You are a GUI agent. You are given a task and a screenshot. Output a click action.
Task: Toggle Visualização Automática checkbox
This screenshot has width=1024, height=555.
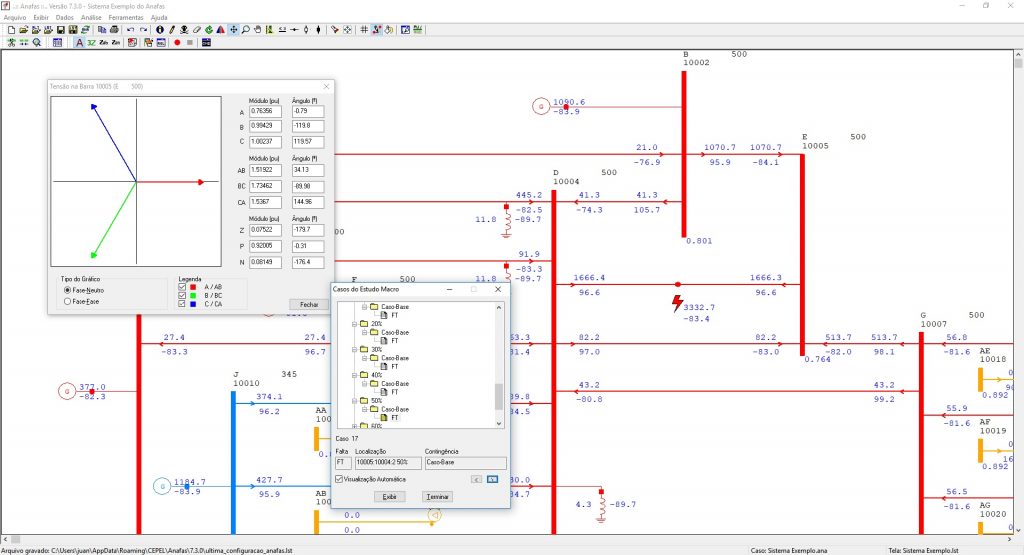[340, 479]
